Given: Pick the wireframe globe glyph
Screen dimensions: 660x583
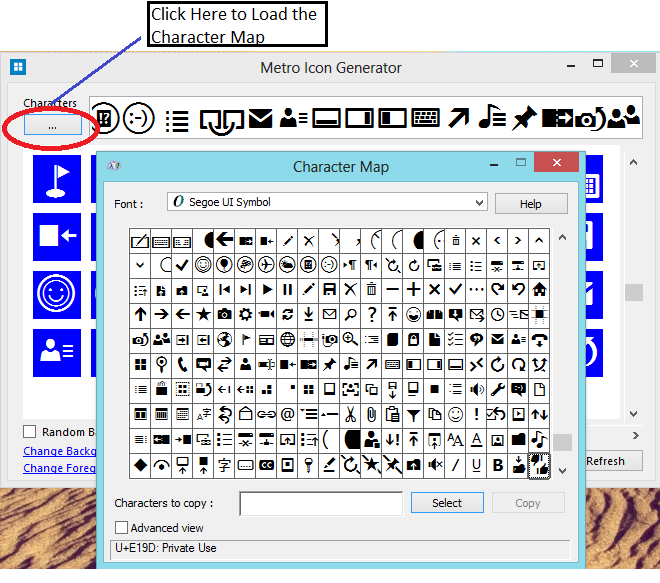Looking at the screenshot, I should coord(287,339).
